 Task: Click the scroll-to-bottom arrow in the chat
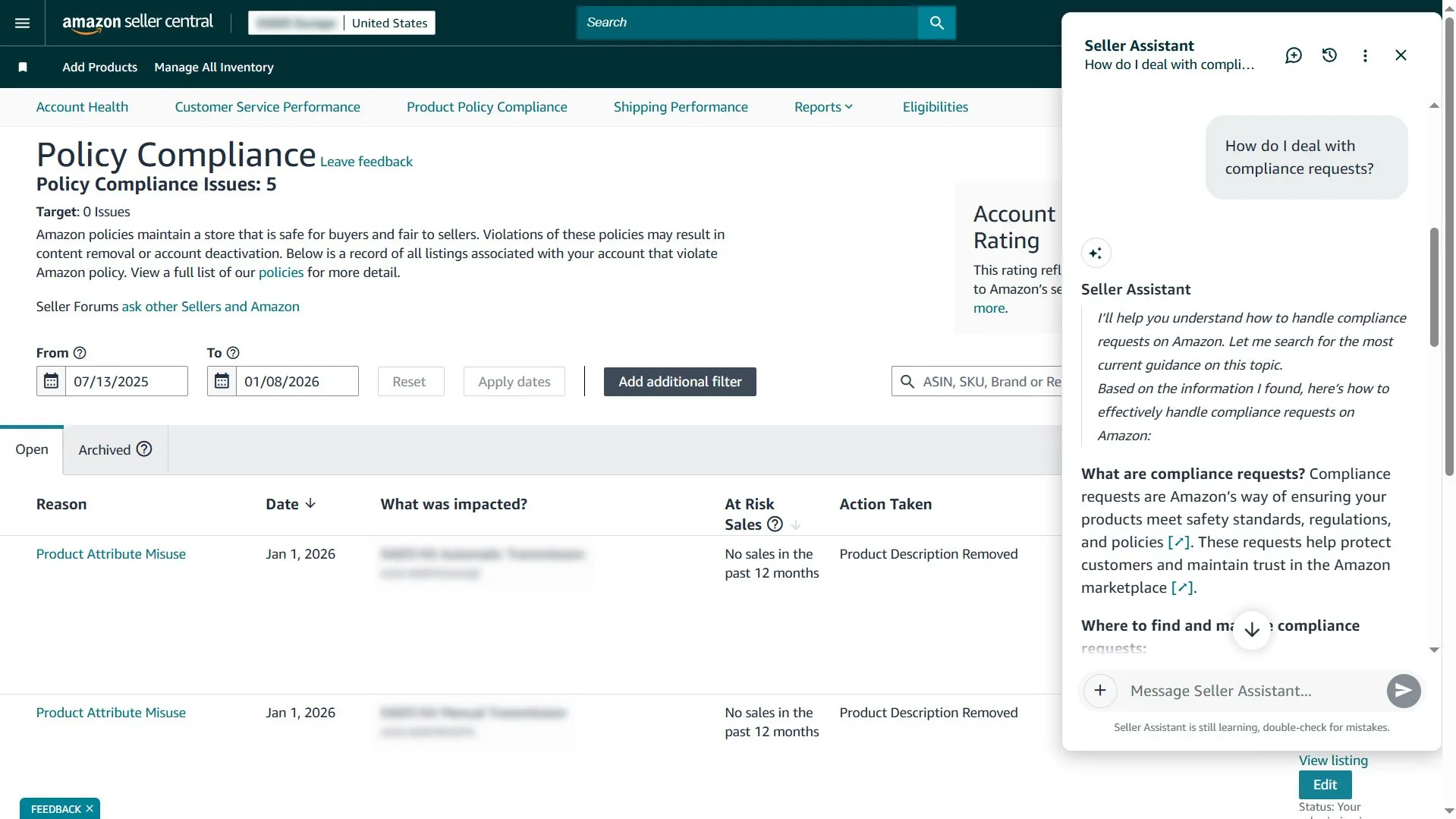coord(1250,628)
